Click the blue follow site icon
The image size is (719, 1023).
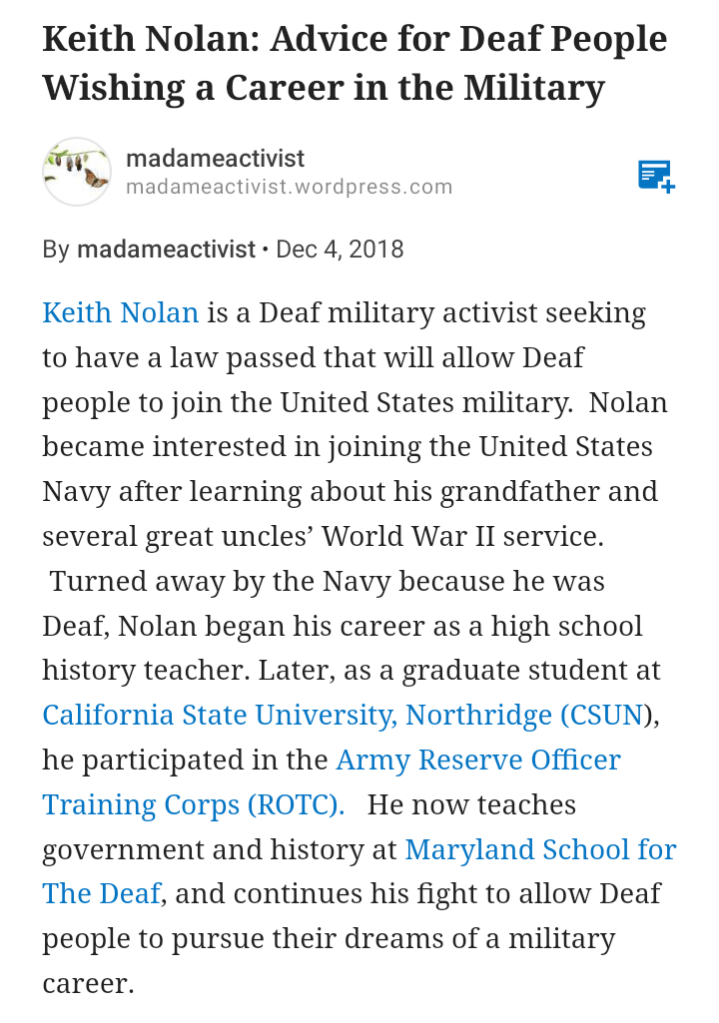656,175
